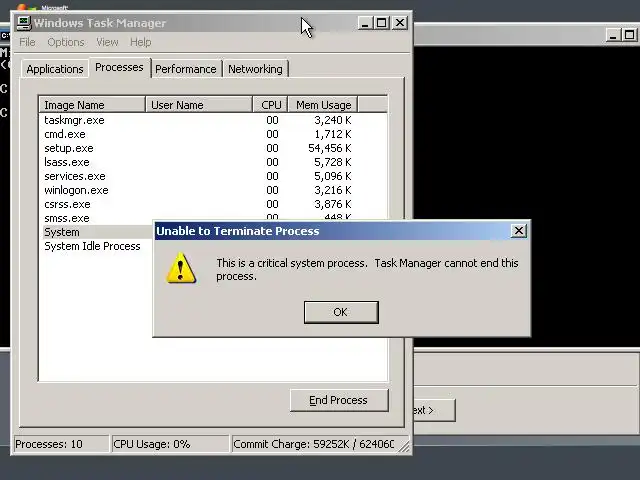Click OK in the Unable to Terminate dialog

click(341, 312)
